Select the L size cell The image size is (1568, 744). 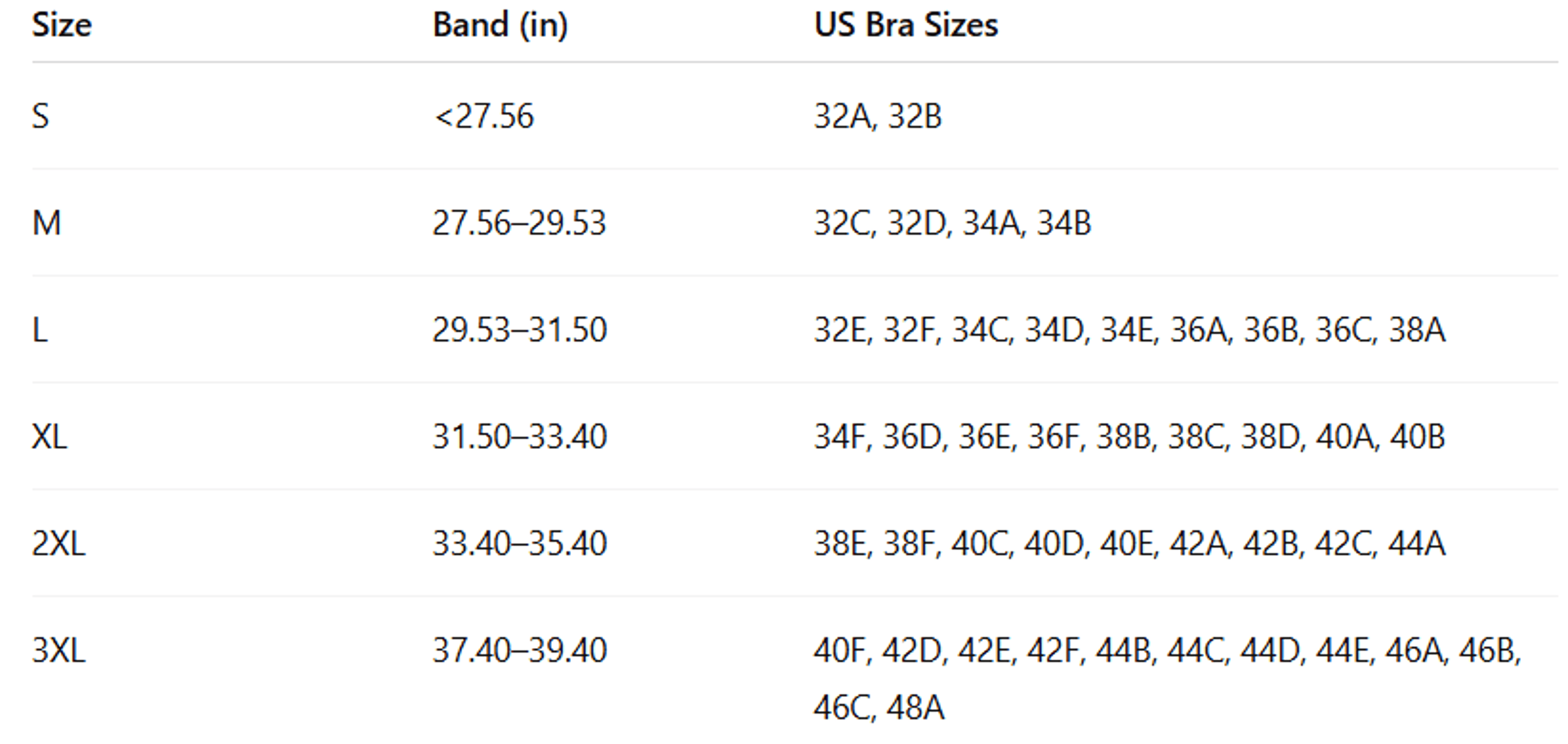point(40,330)
